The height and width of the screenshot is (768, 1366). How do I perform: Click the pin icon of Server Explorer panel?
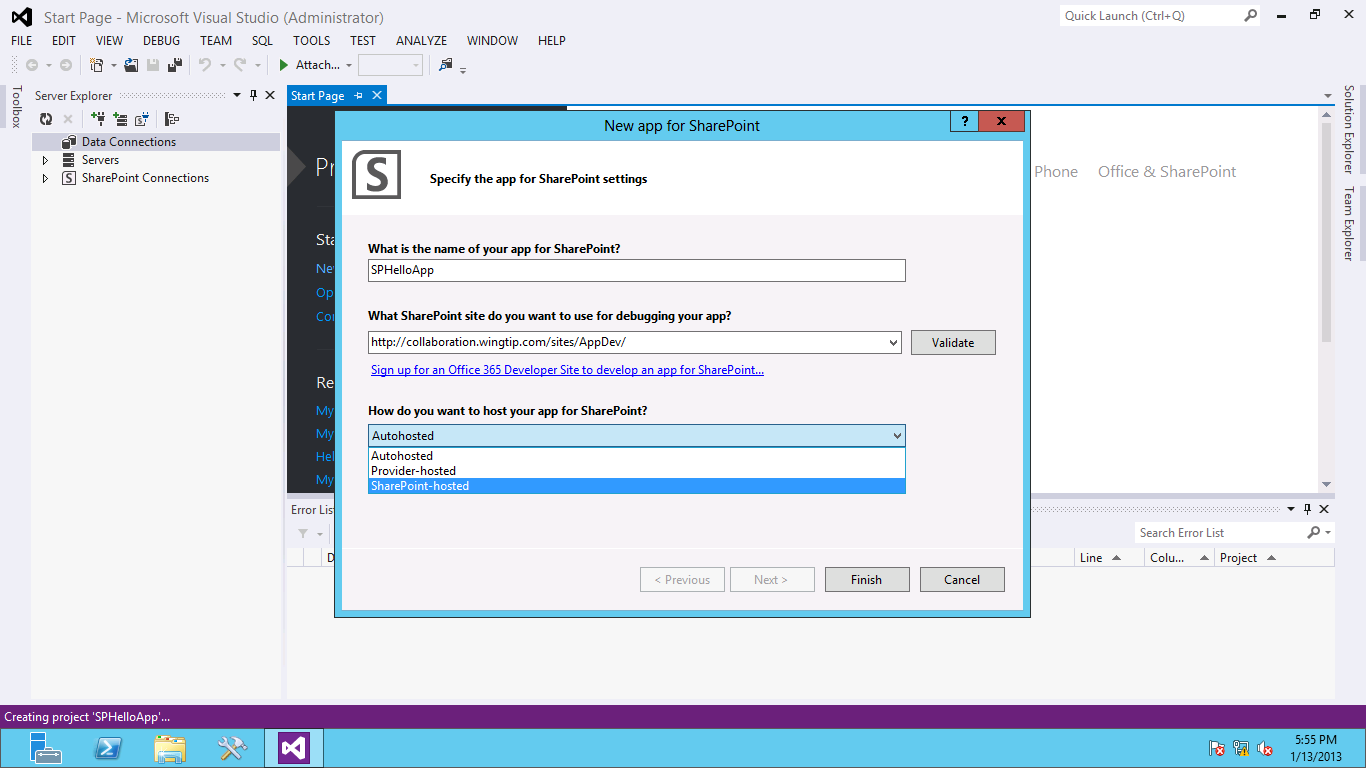(253, 96)
